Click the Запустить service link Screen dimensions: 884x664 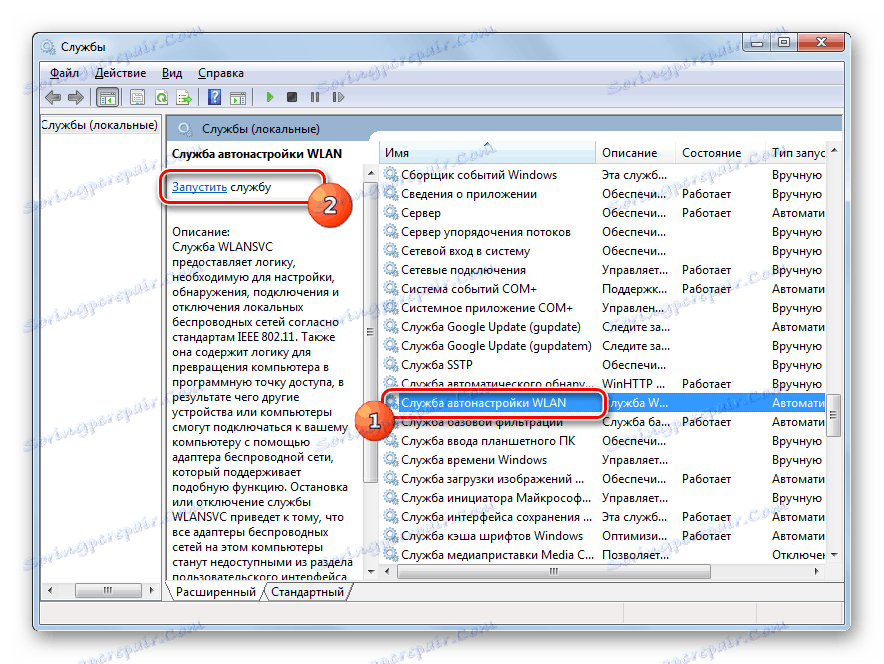coord(200,187)
